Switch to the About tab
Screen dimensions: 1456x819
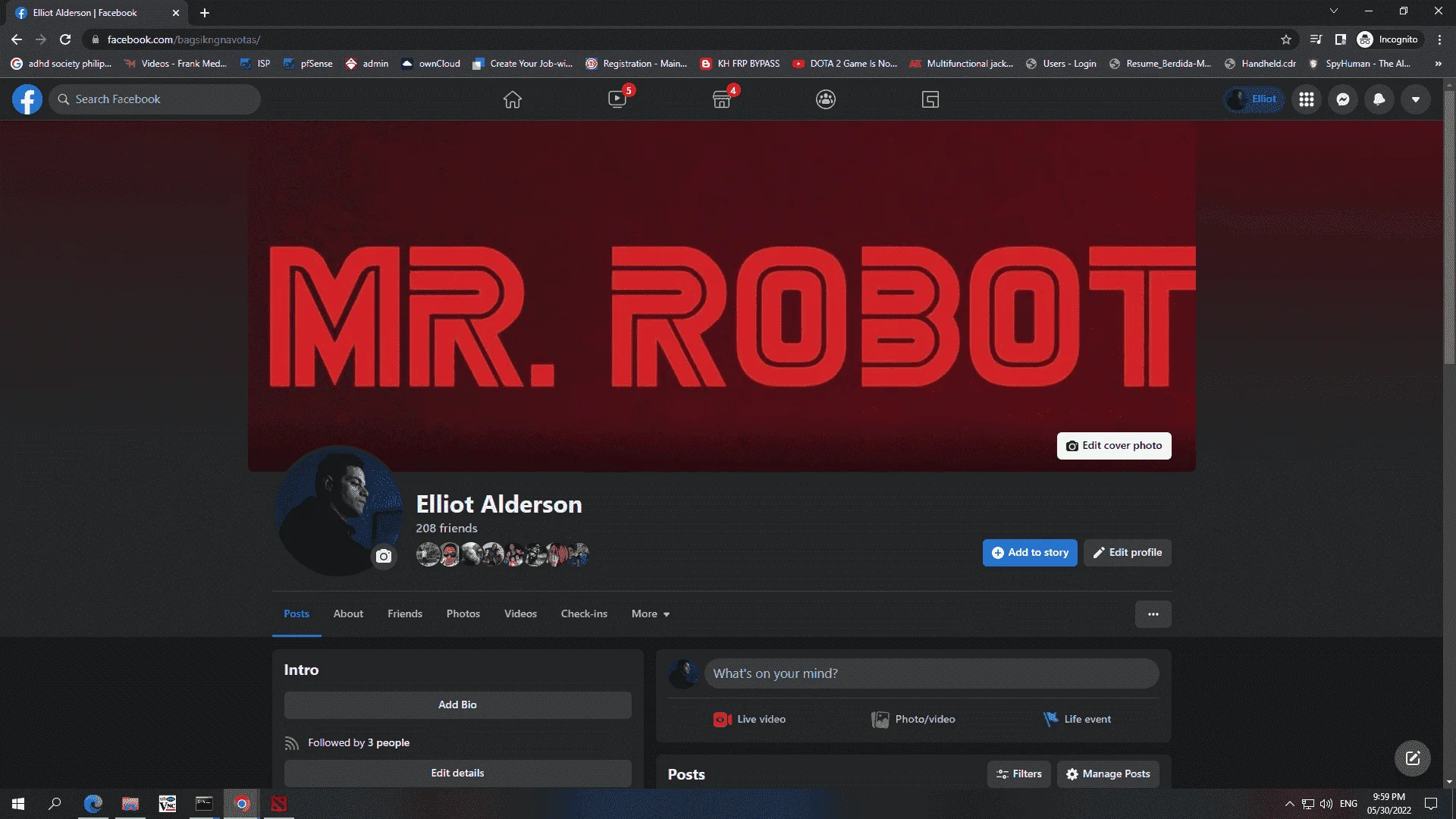[348, 614]
